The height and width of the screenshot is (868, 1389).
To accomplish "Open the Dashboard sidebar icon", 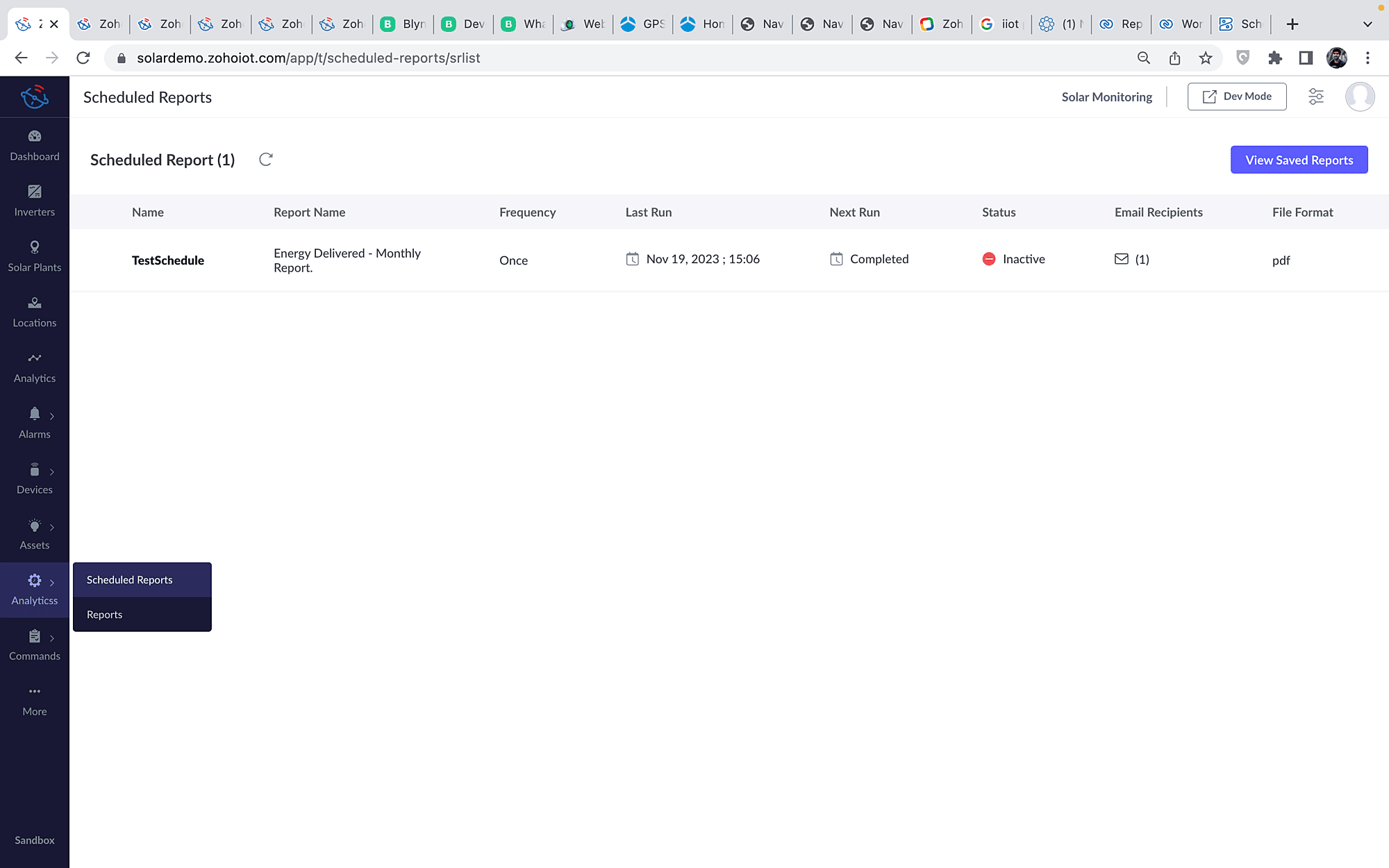I will tap(35, 136).
